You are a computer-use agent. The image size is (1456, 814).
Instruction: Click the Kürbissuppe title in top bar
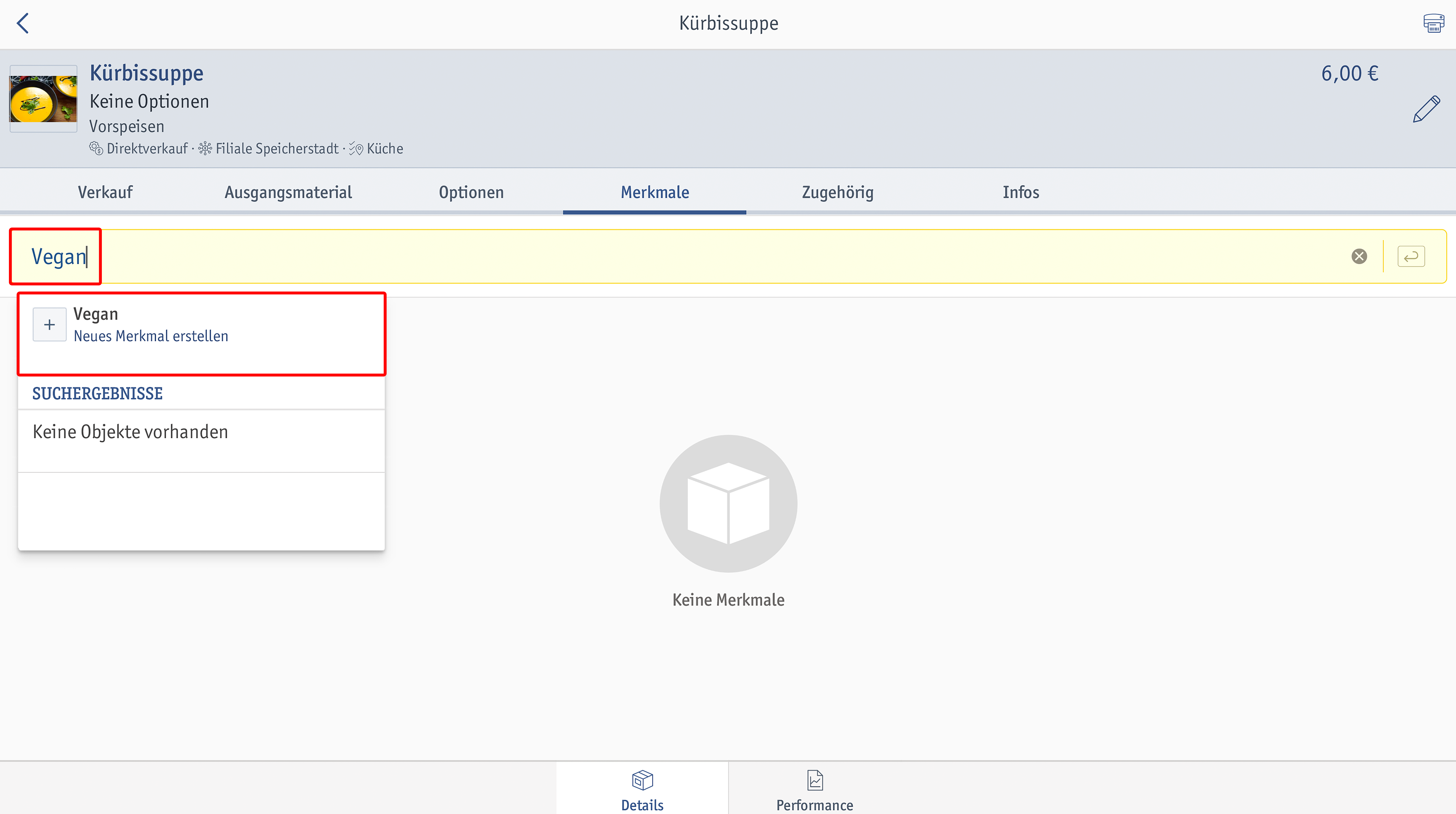pyautogui.click(x=729, y=23)
